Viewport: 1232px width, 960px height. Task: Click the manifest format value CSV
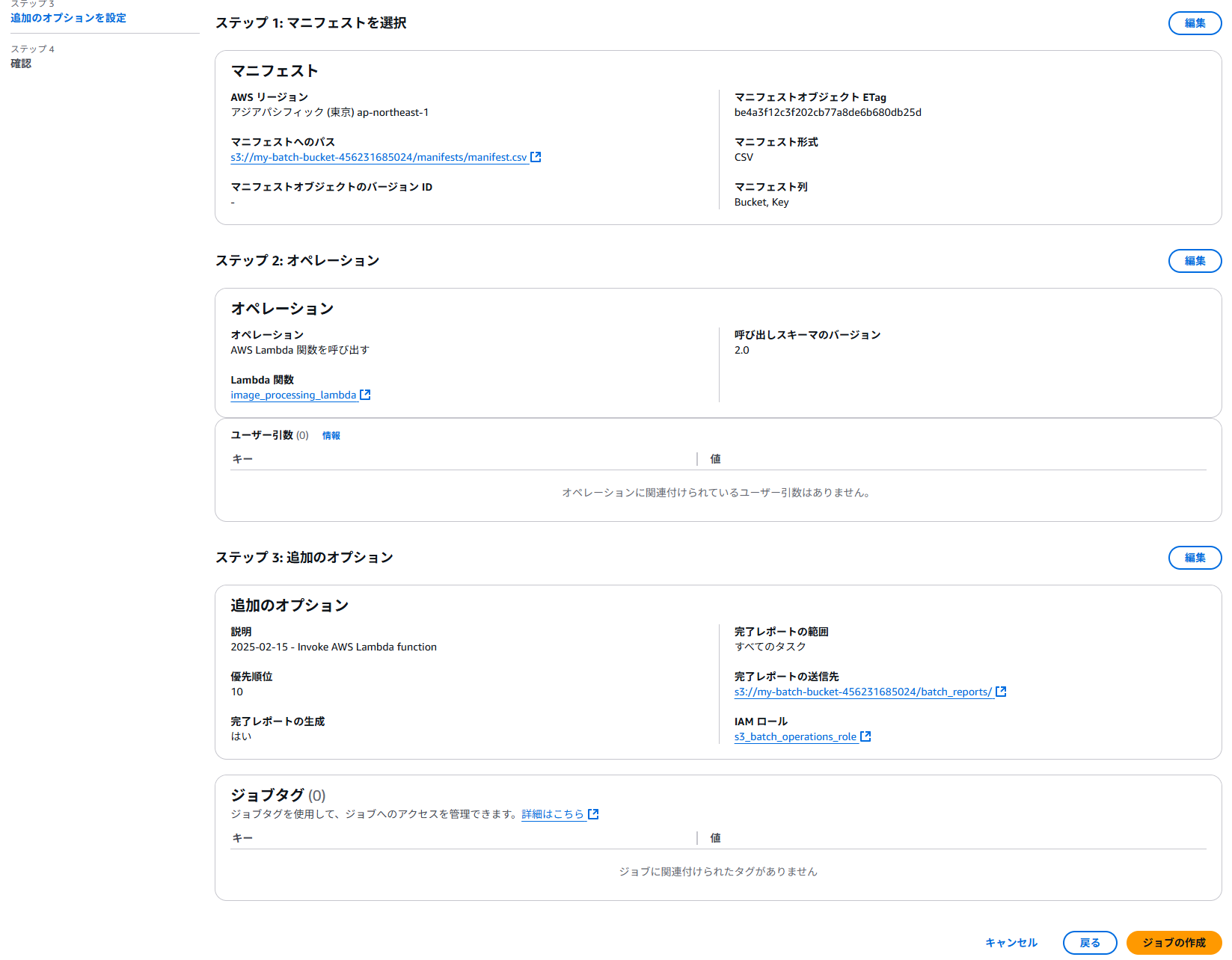[x=744, y=157]
